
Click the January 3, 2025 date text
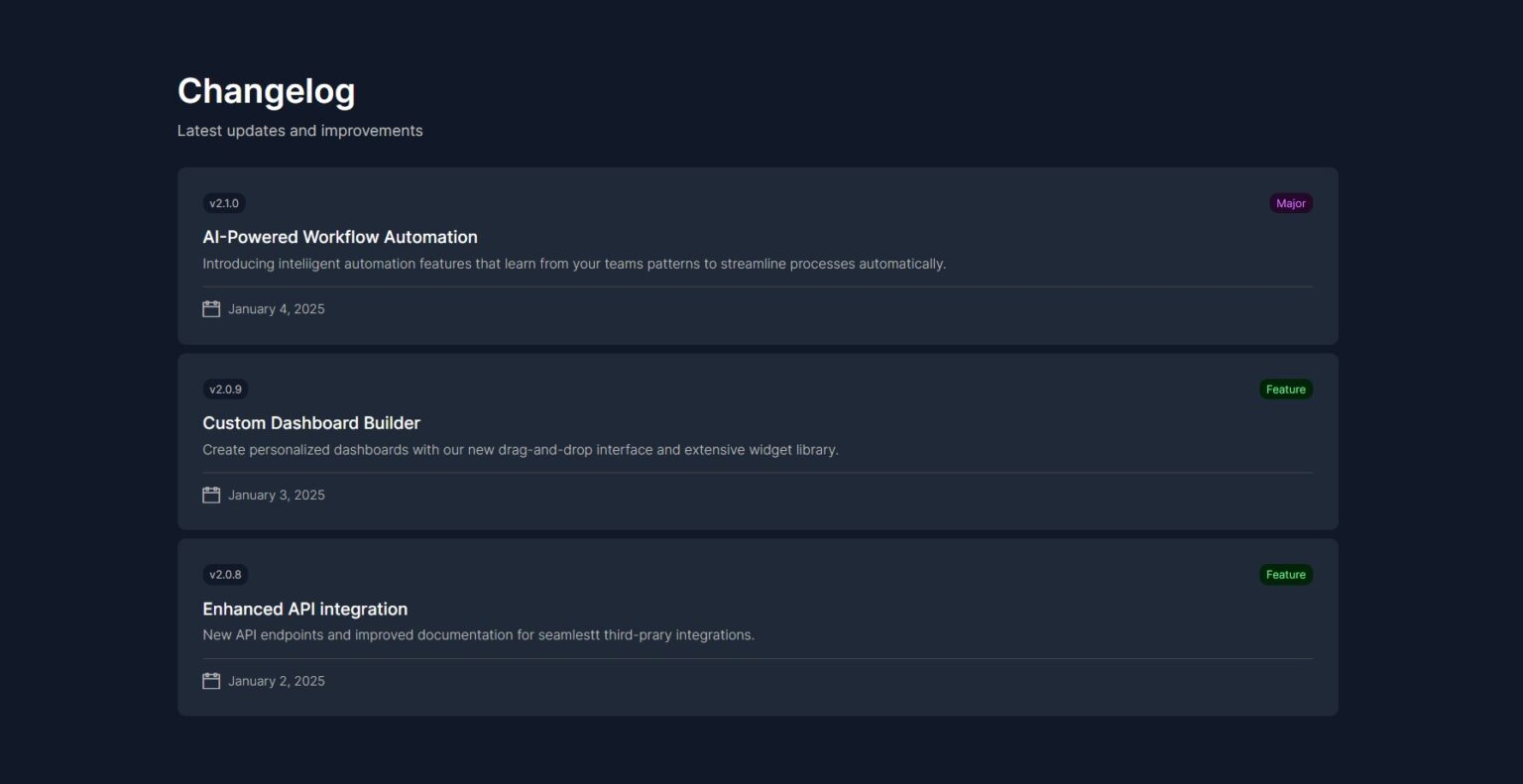pos(276,494)
